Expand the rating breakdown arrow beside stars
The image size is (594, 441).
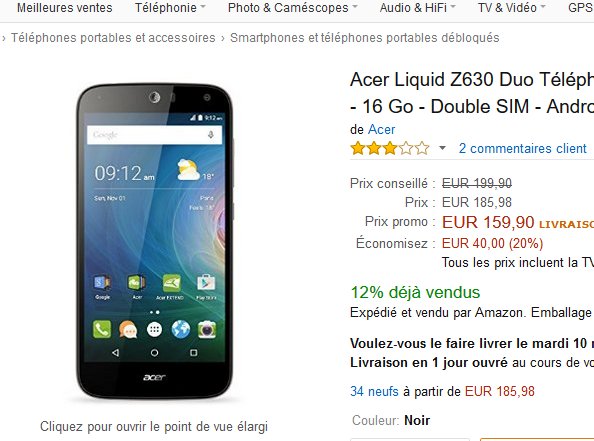pos(442,148)
